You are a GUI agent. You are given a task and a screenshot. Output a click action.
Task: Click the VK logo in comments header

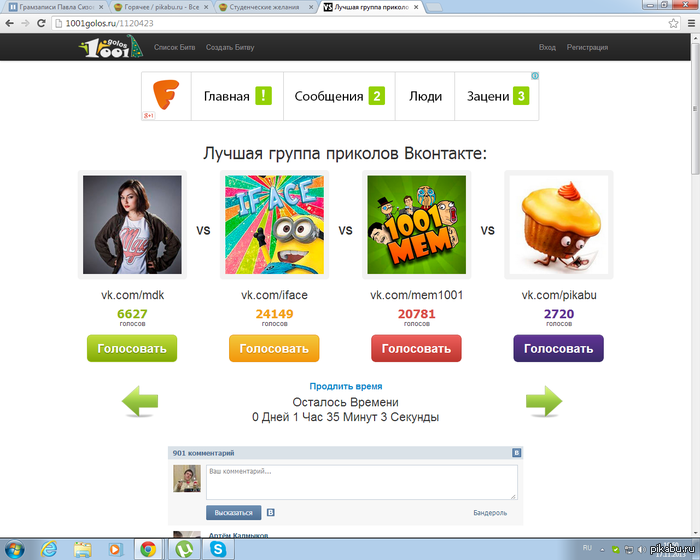click(x=517, y=453)
